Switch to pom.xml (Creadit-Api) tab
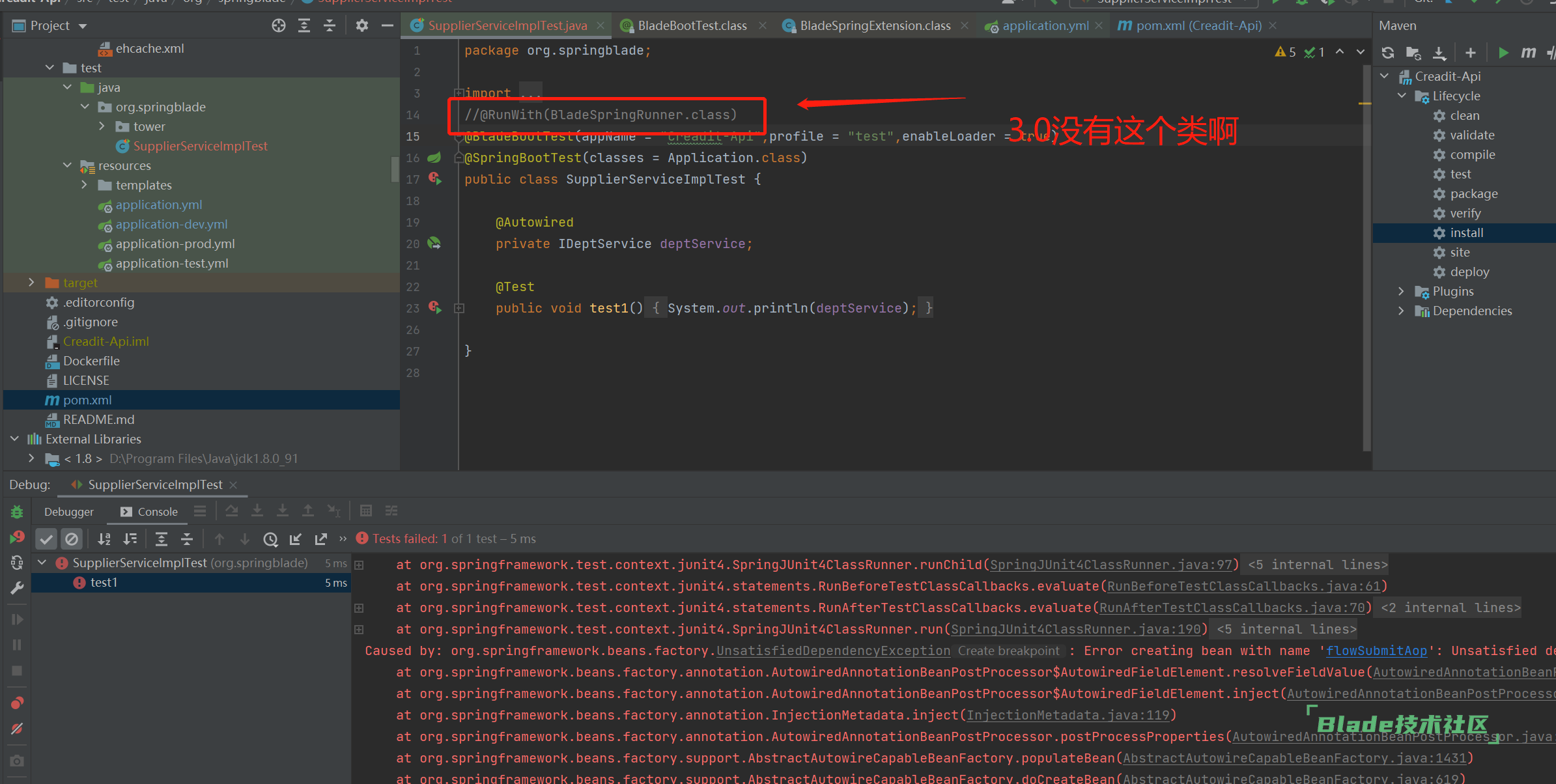The height and width of the screenshot is (784, 1556). coord(1198,25)
